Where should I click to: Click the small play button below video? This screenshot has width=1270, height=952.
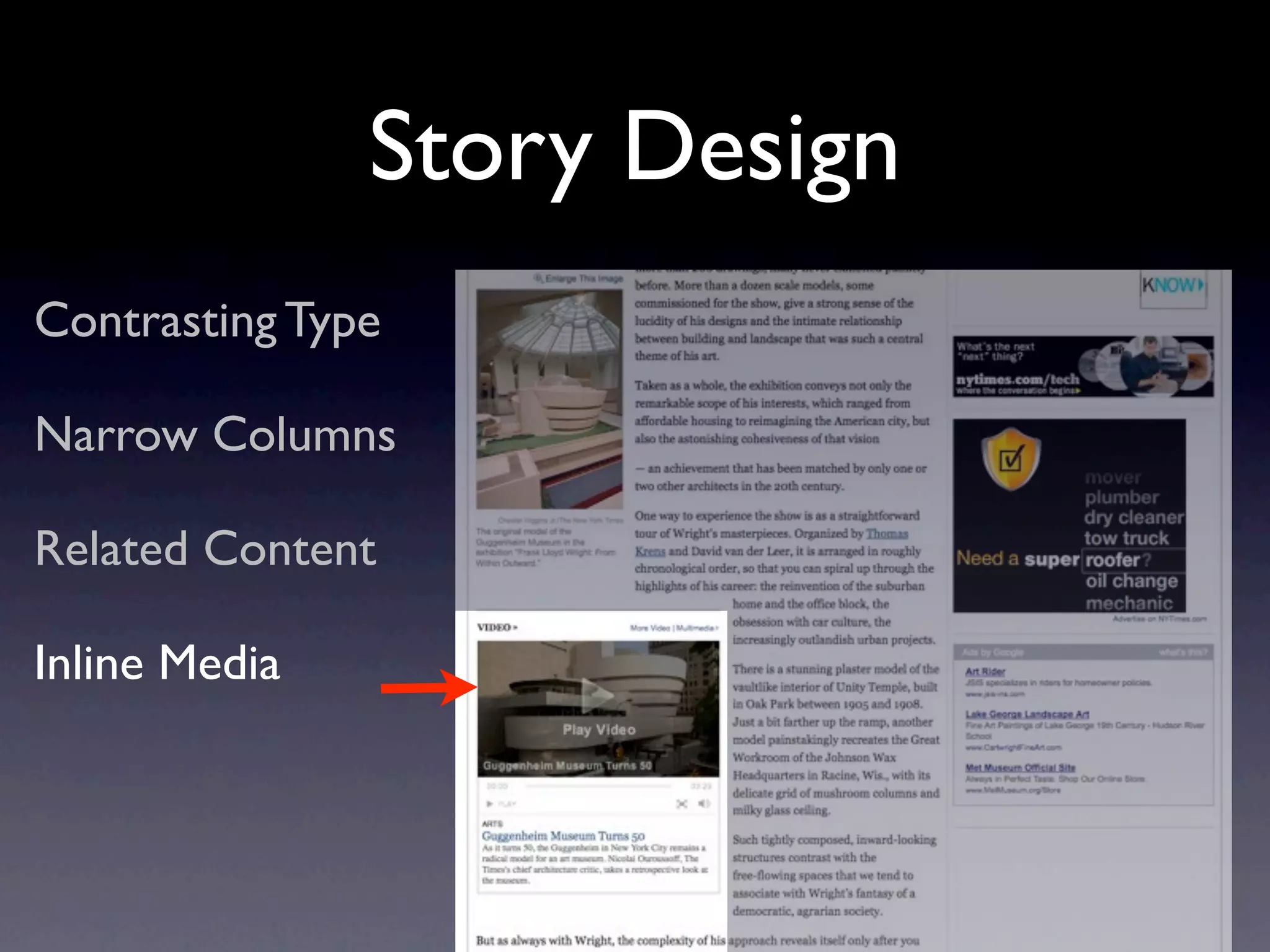tap(490, 804)
